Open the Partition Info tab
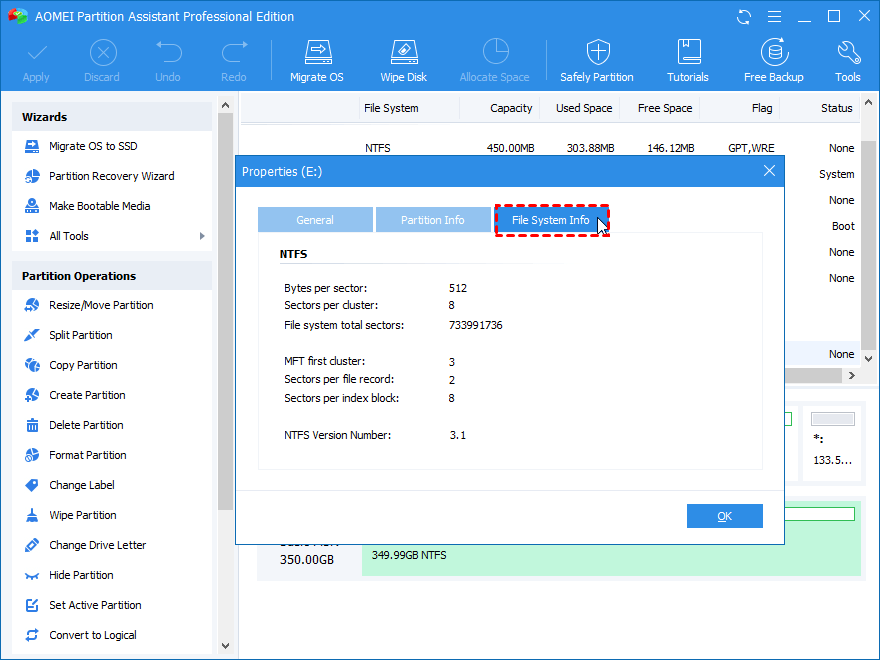Screen dimensions: 880x660 [x=432, y=220]
